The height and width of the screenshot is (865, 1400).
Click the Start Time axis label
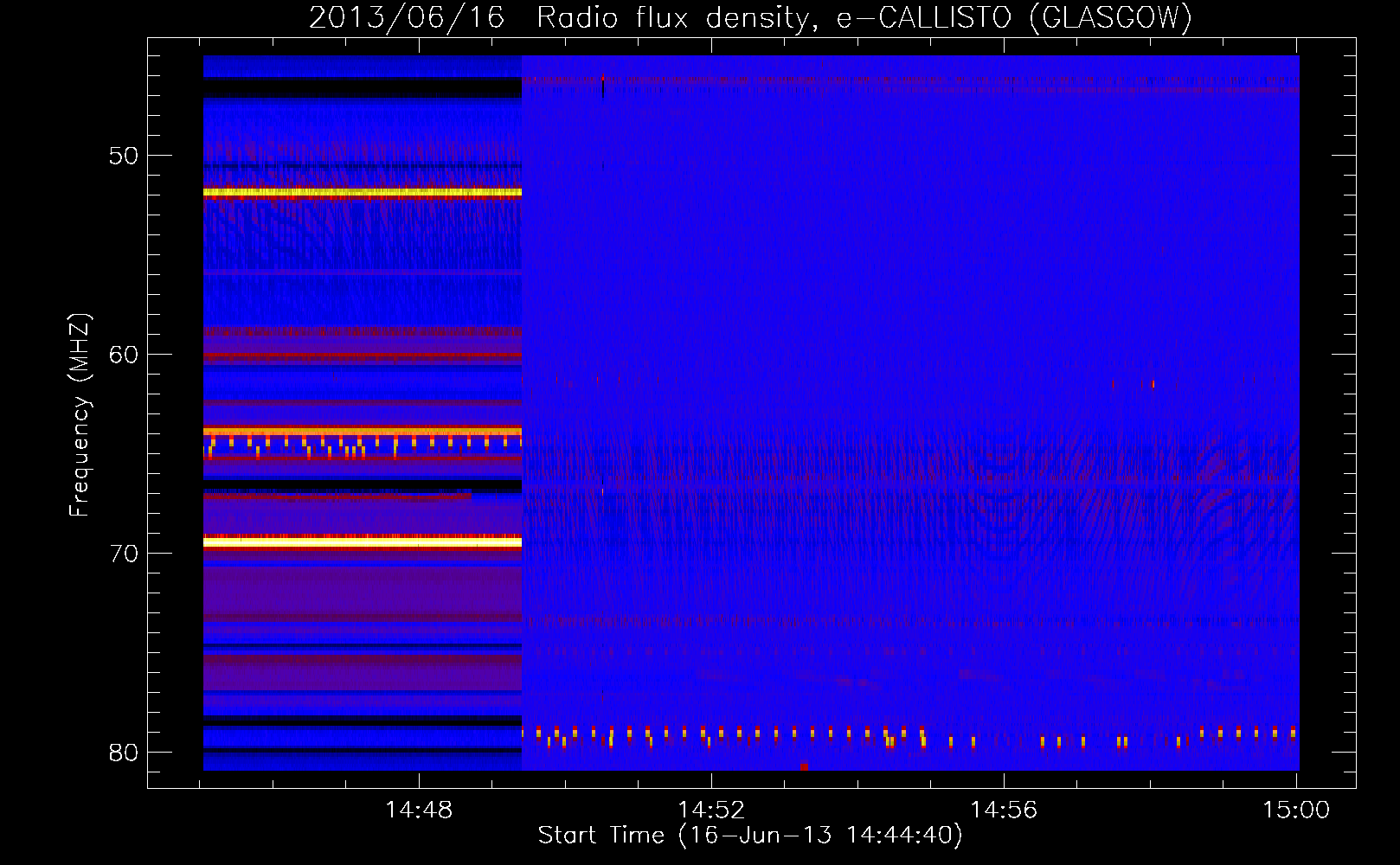tap(750, 835)
